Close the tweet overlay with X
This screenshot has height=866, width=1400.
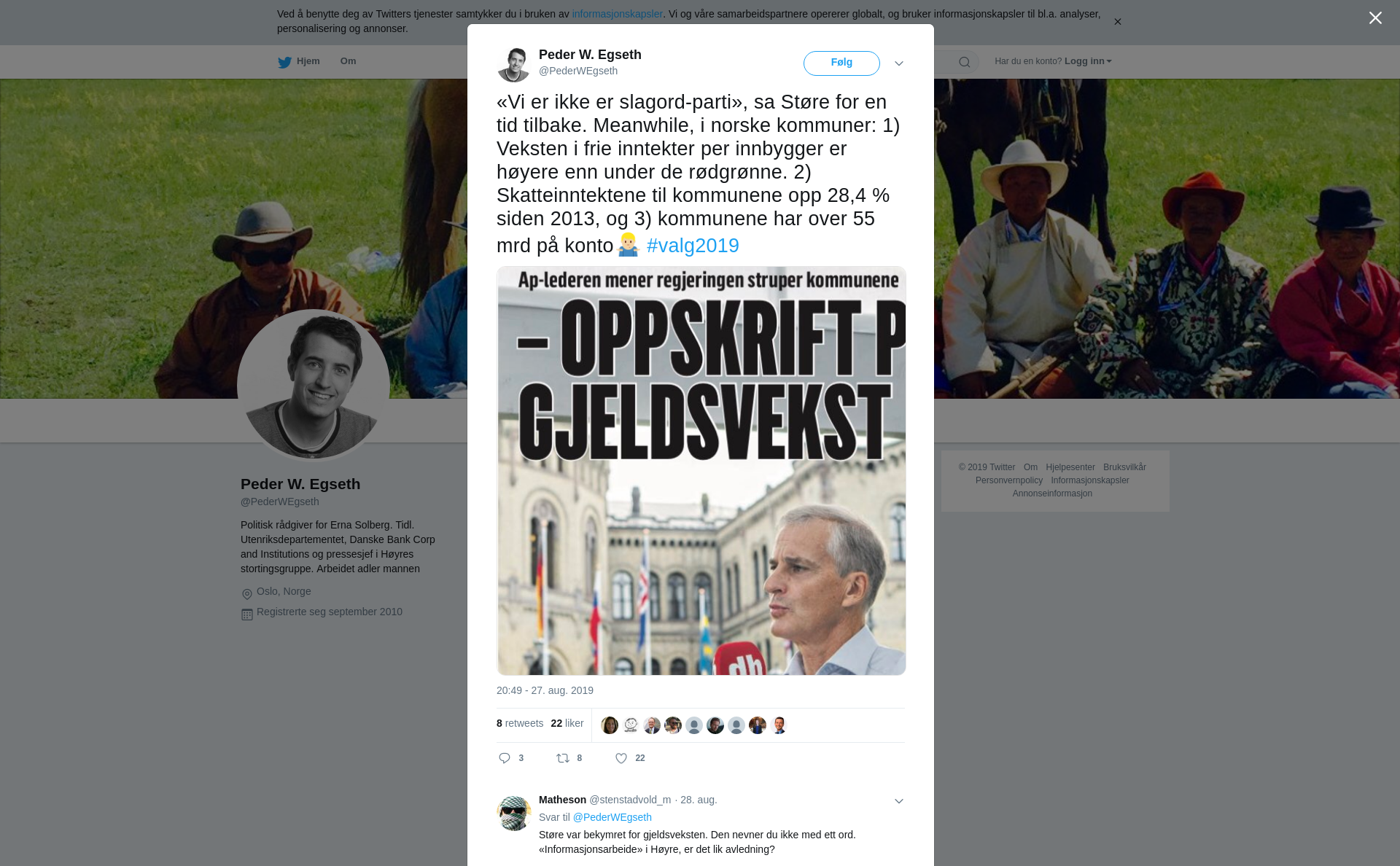pos(1375,18)
